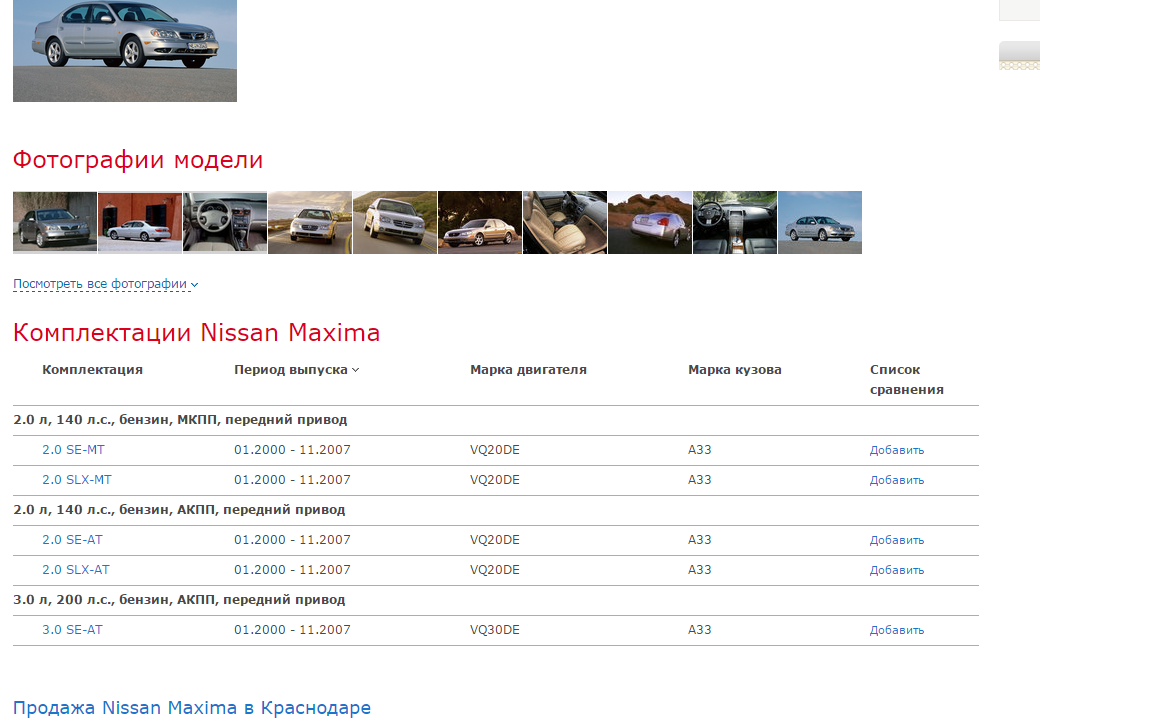Open black leather dashboard interior thumbnail
Image resolution: width=1152 pixels, height=727 pixels.
pos(735,223)
